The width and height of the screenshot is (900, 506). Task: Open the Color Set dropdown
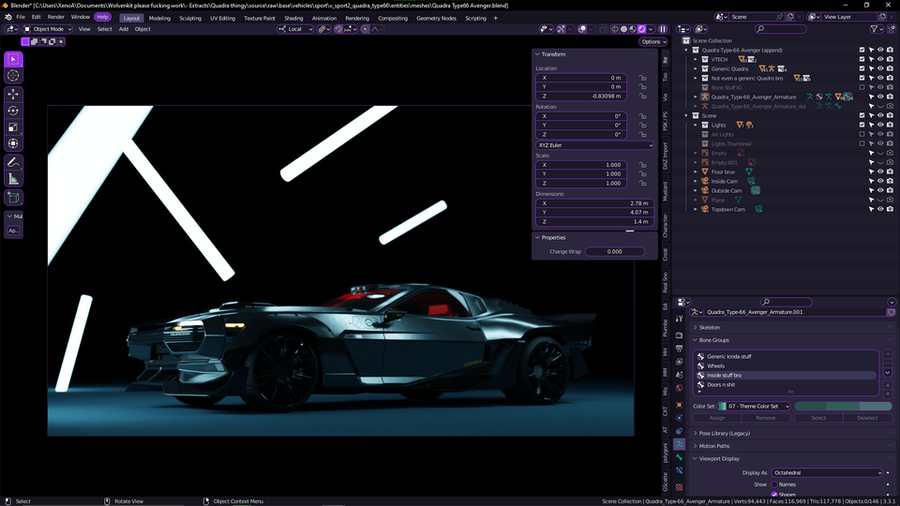755,406
